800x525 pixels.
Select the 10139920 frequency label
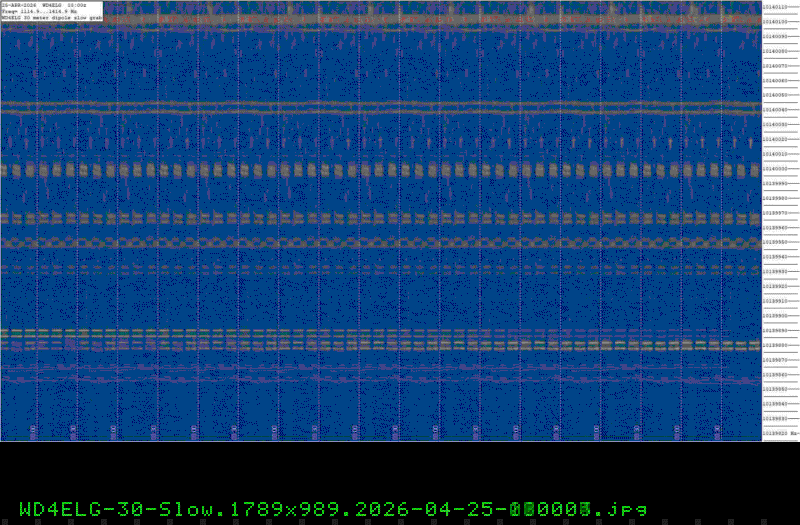774,287
